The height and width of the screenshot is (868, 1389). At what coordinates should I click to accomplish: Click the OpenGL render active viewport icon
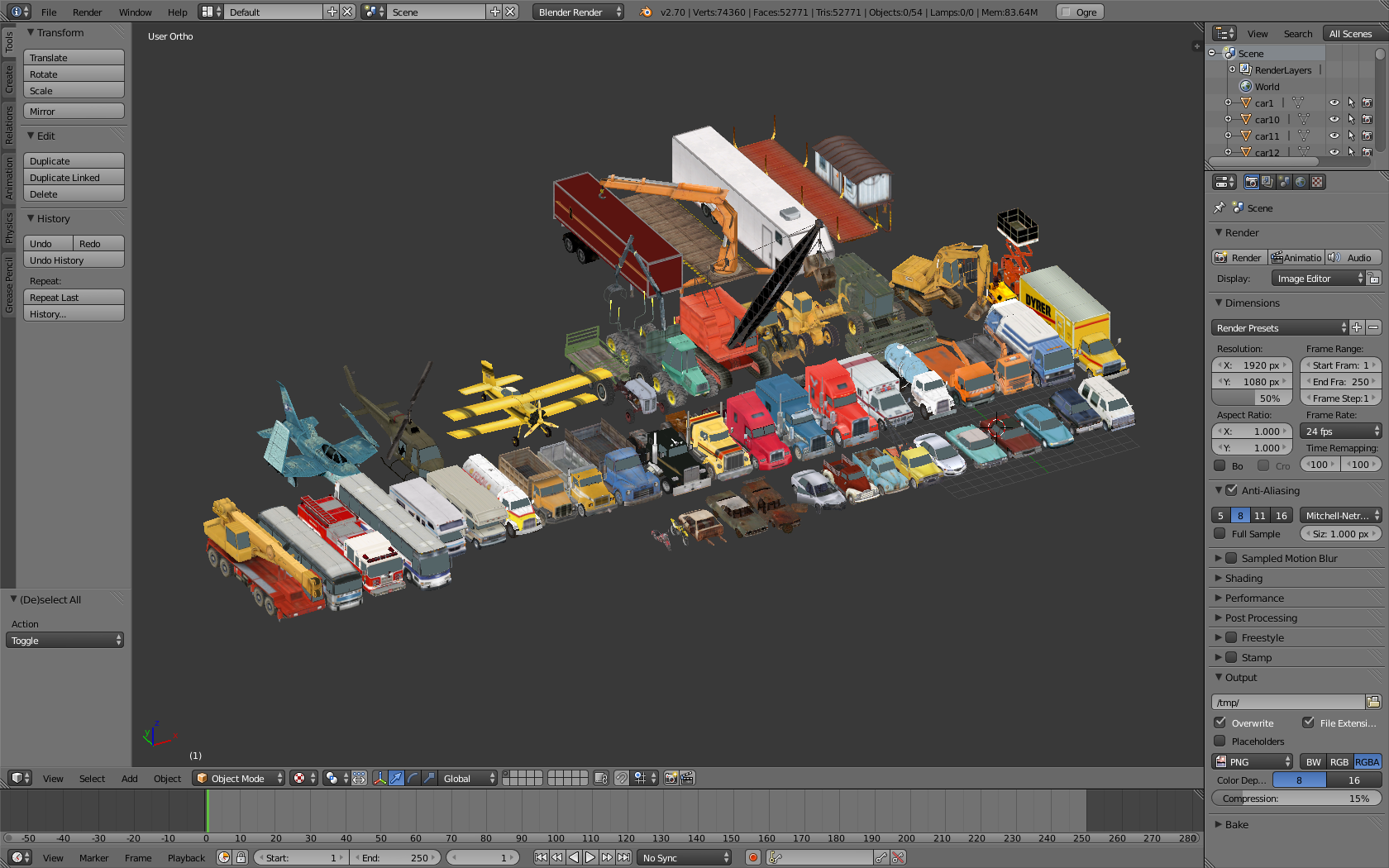(x=671, y=778)
